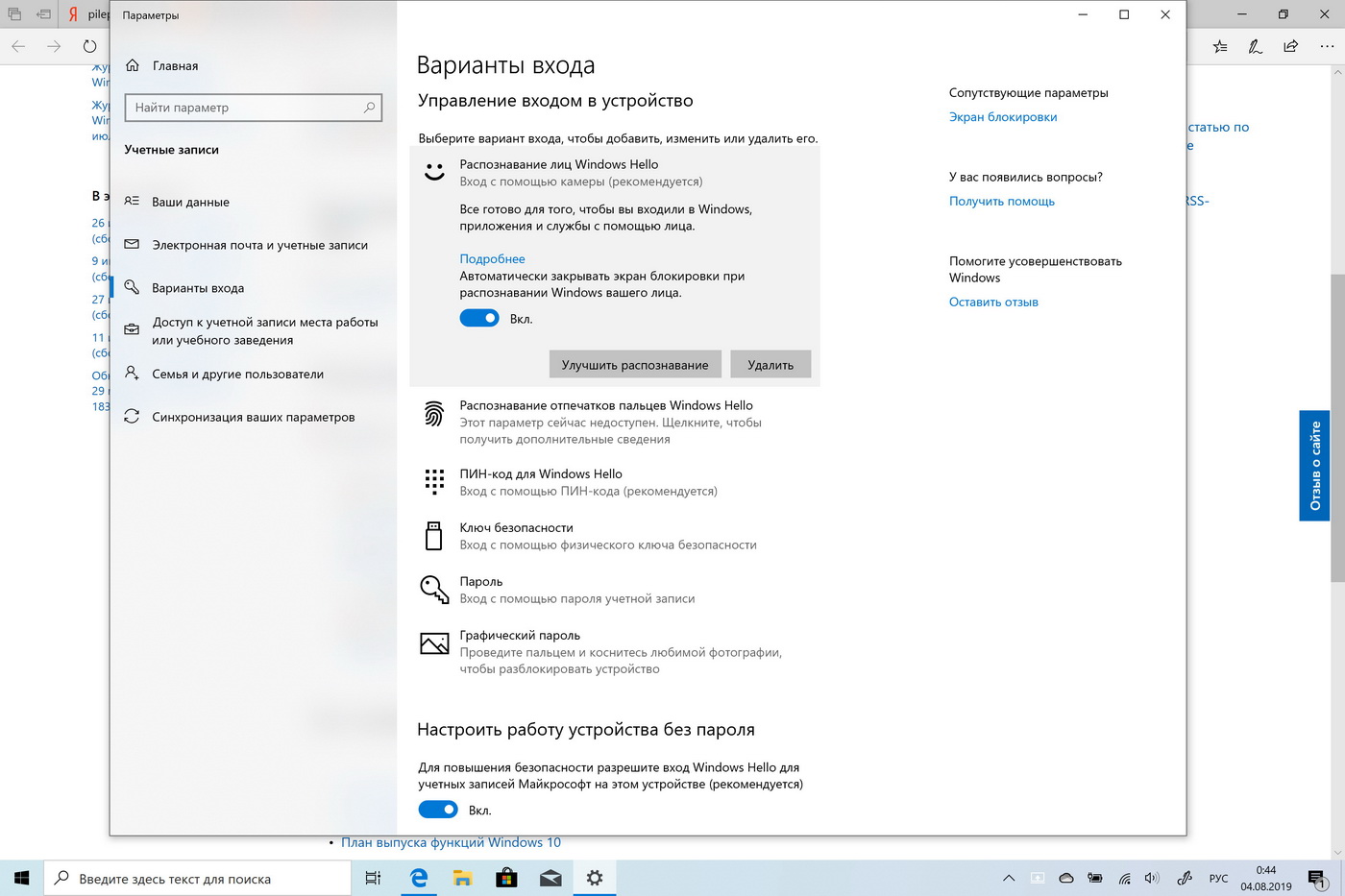Select the Windows Hello PIN option
1345x896 pixels.
point(615,482)
